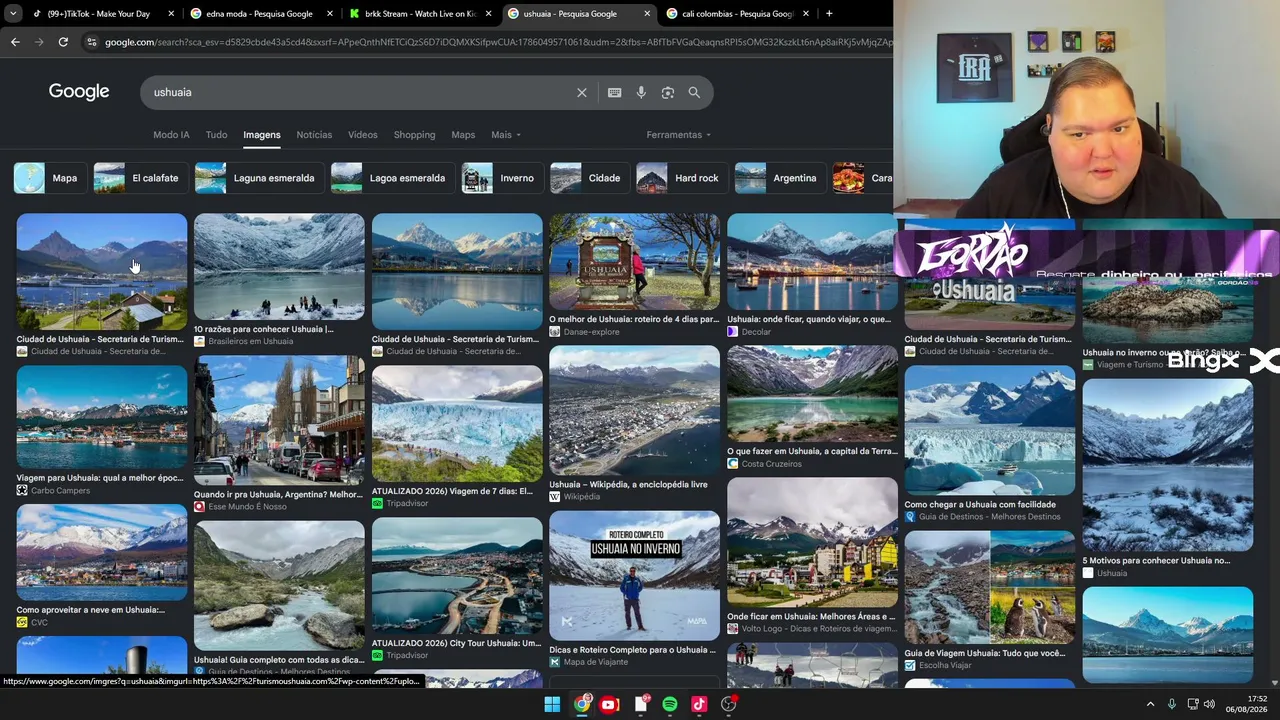Open volume control in system tray
The height and width of the screenshot is (720, 1280).
tap(1209, 705)
